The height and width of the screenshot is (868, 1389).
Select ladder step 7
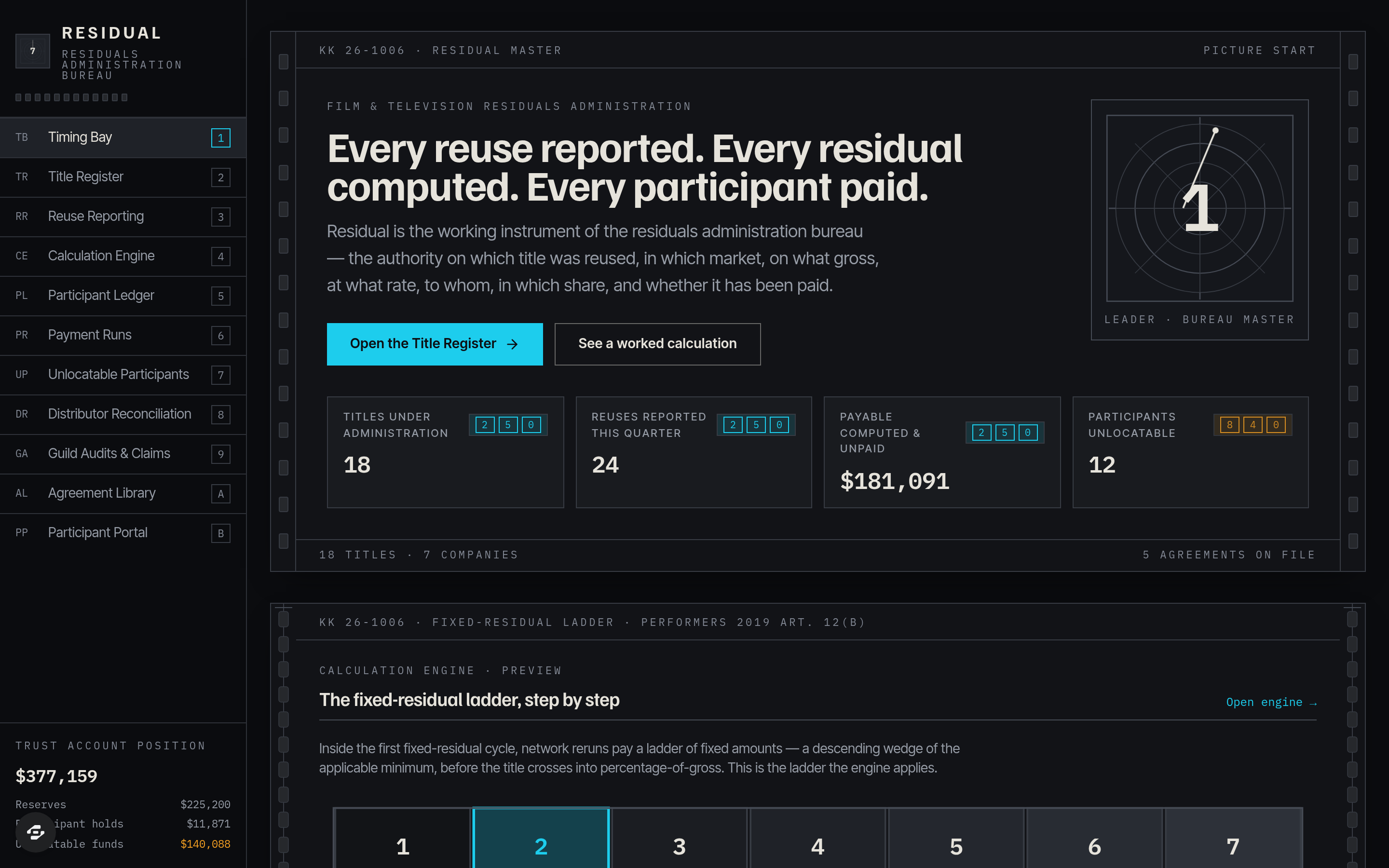(1233, 838)
